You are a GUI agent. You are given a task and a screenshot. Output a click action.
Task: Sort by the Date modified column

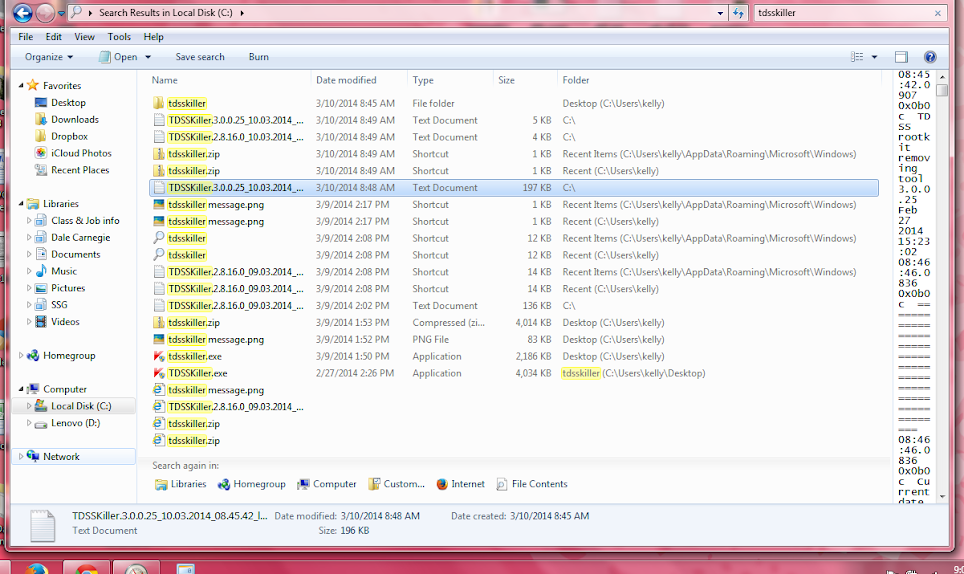346,80
